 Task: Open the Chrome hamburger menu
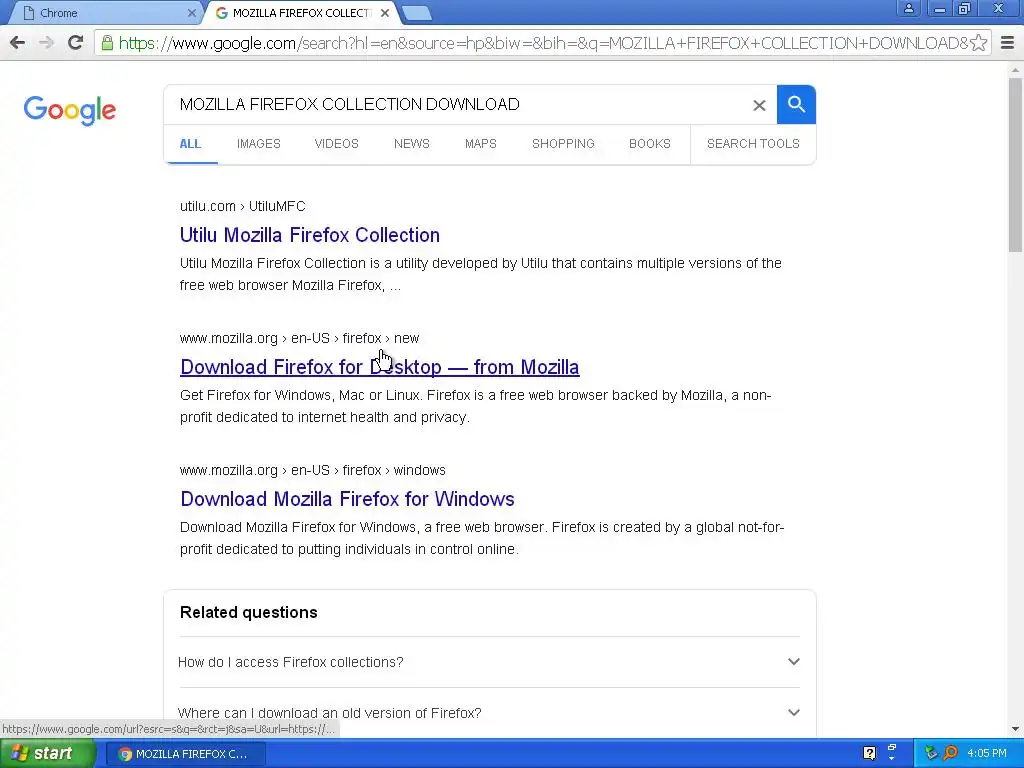pyautogui.click(x=1008, y=43)
